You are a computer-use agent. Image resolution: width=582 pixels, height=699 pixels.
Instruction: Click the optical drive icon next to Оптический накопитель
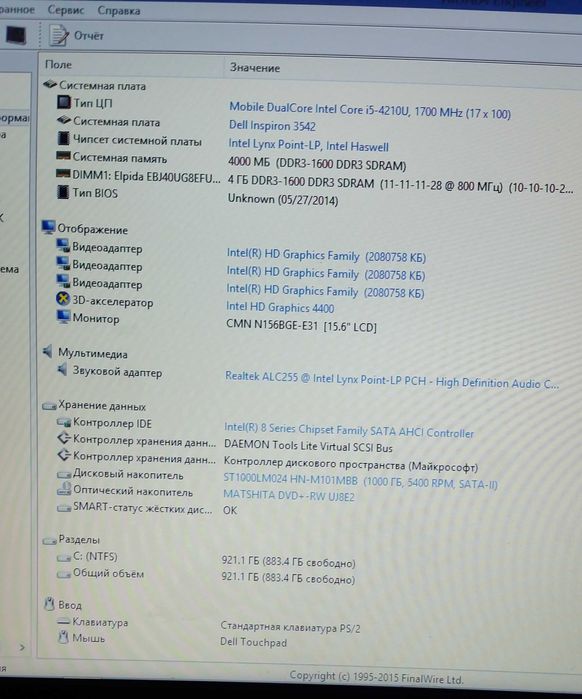pos(64,489)
